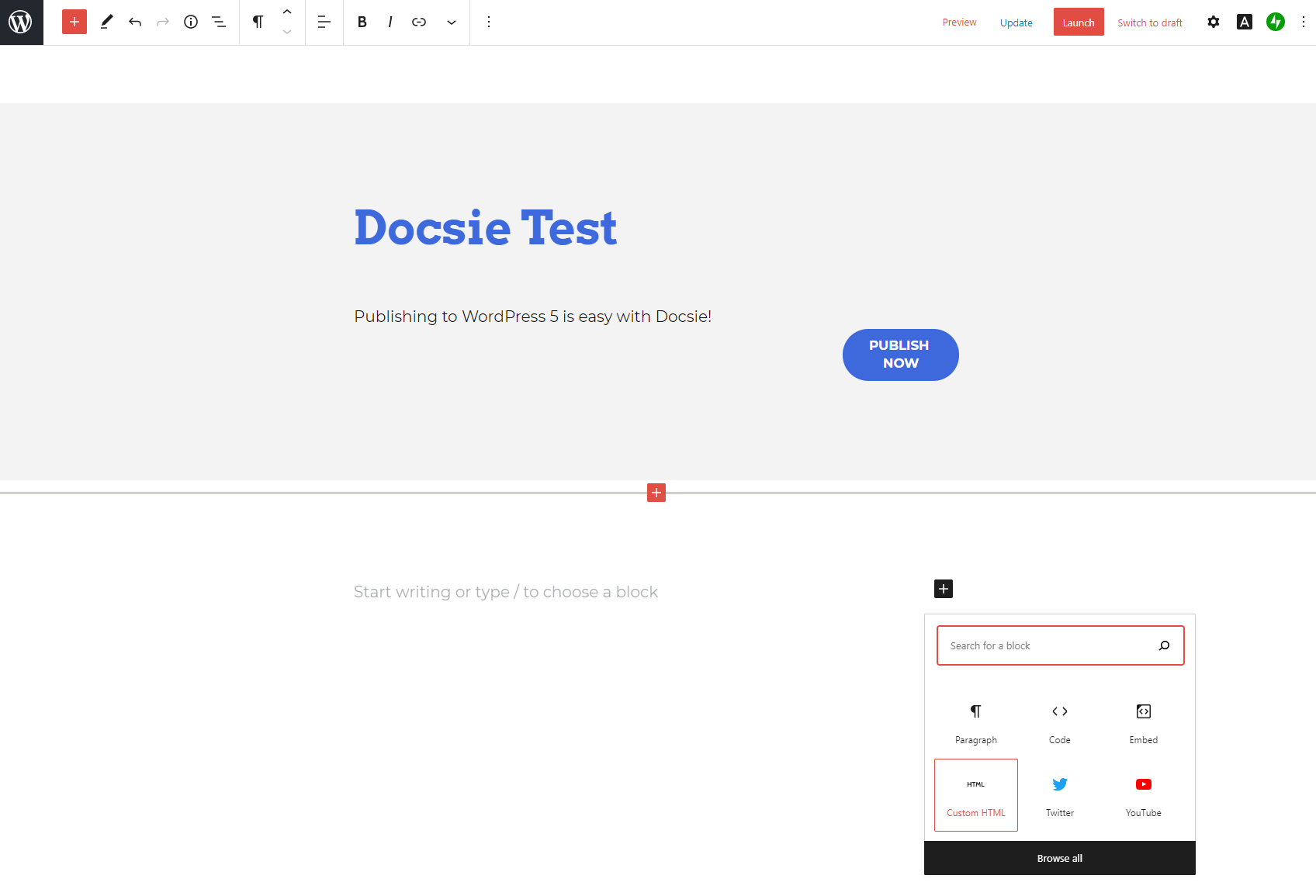The image size is (1316, 896).
Task: Select the Docsie Test heading
Action: coord(486,227)
